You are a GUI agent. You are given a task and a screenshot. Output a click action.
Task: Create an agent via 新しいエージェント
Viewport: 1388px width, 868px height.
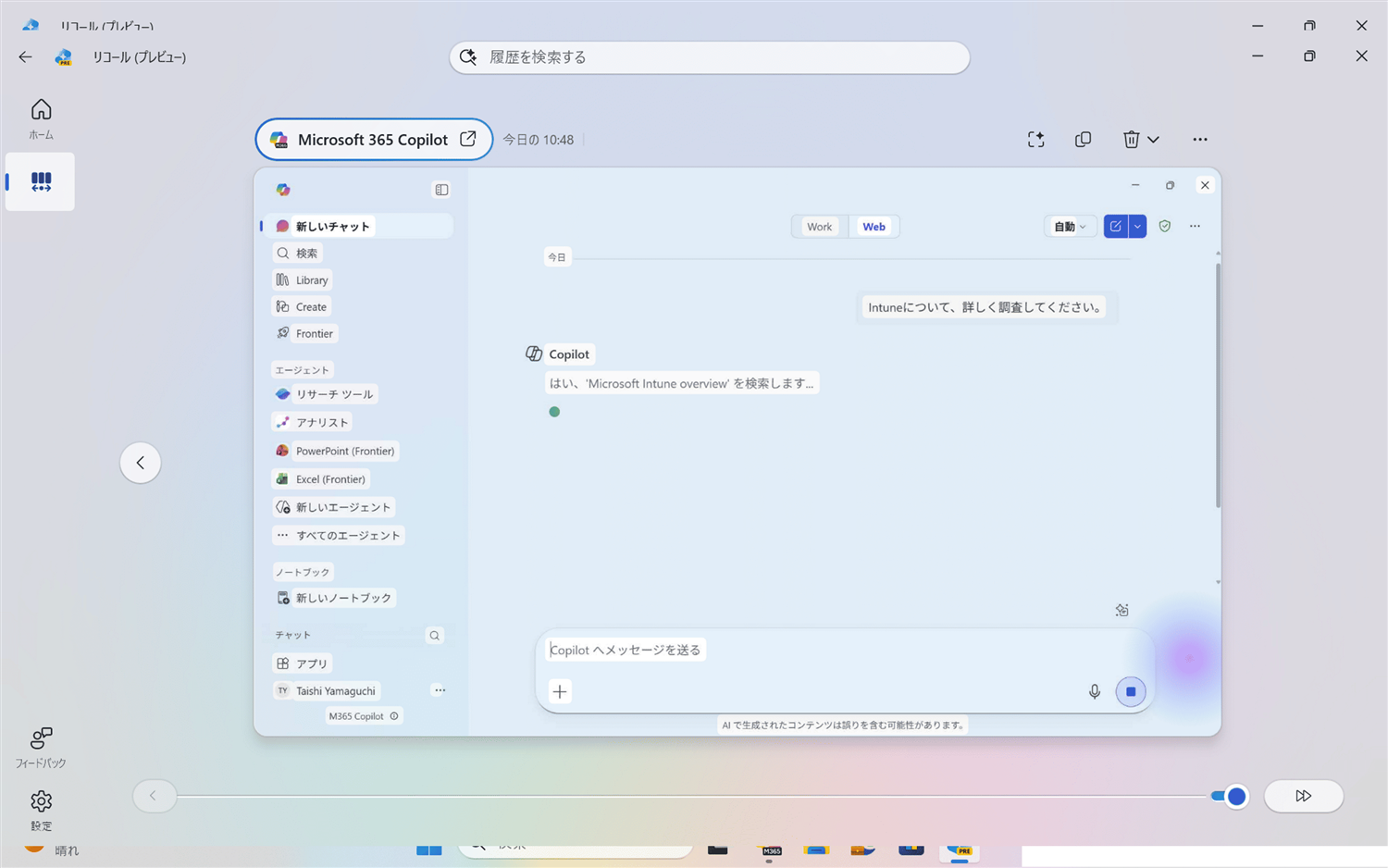[x=333, y=507]
